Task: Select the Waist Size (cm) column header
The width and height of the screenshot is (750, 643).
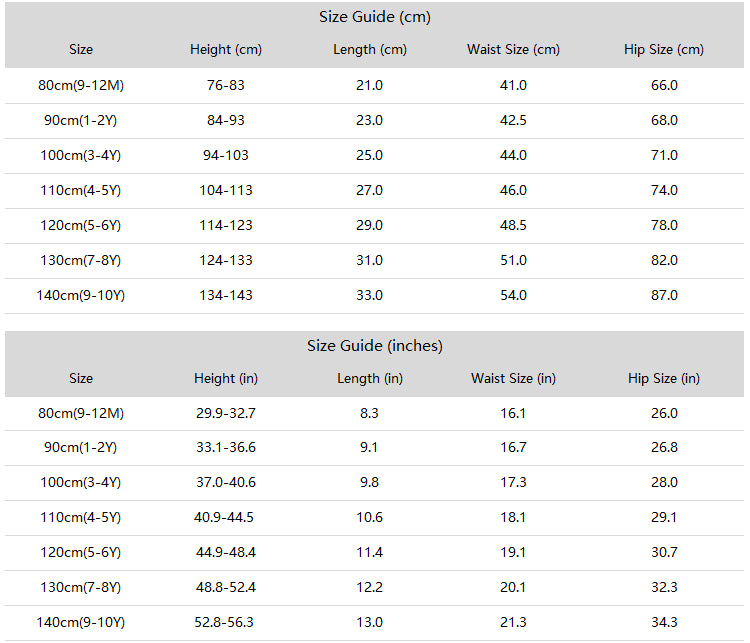Action: pyautogui.click(x=513, y=50)
